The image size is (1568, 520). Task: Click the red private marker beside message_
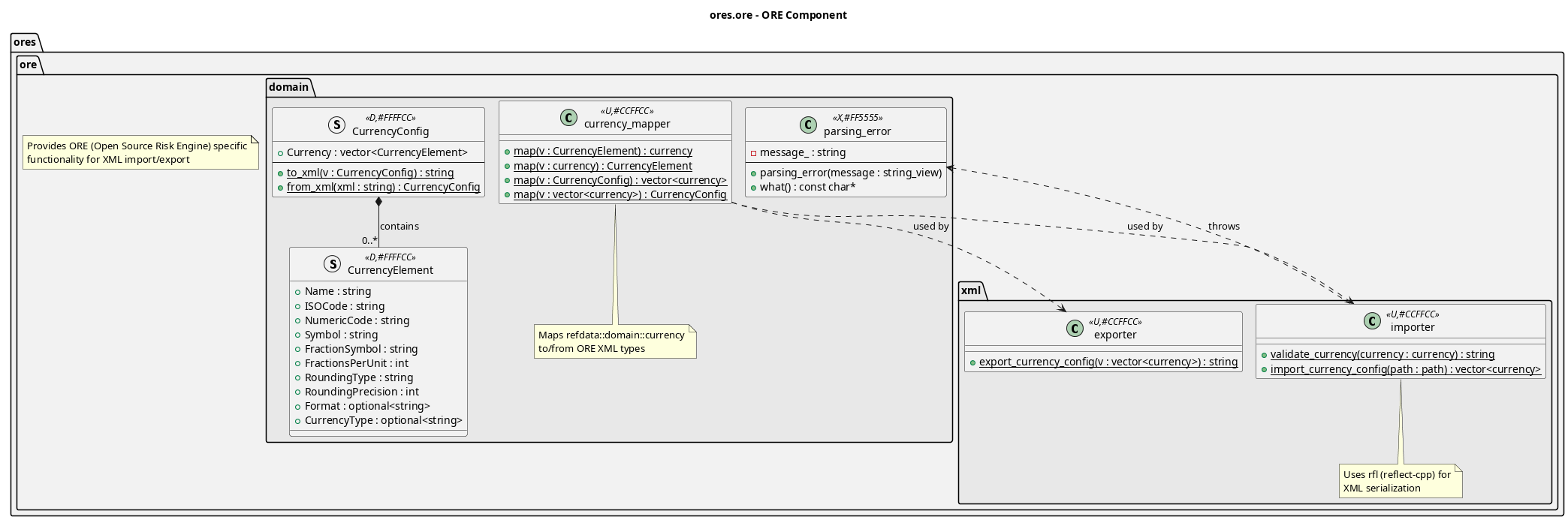point(753,153)
